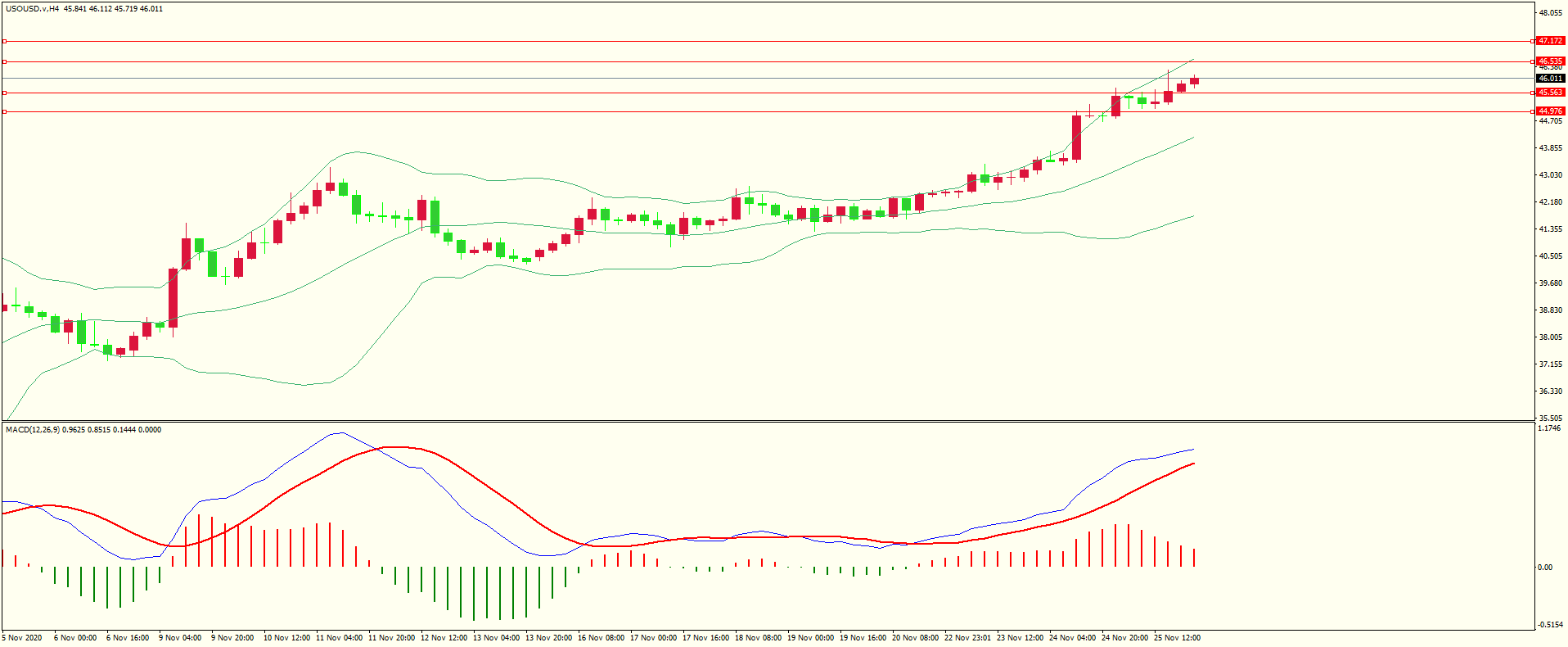The height and width of the screenshot is (647, 1568).
Task: Click left anchor handle of 45.563 horizontal line
Action: [4, 93]
